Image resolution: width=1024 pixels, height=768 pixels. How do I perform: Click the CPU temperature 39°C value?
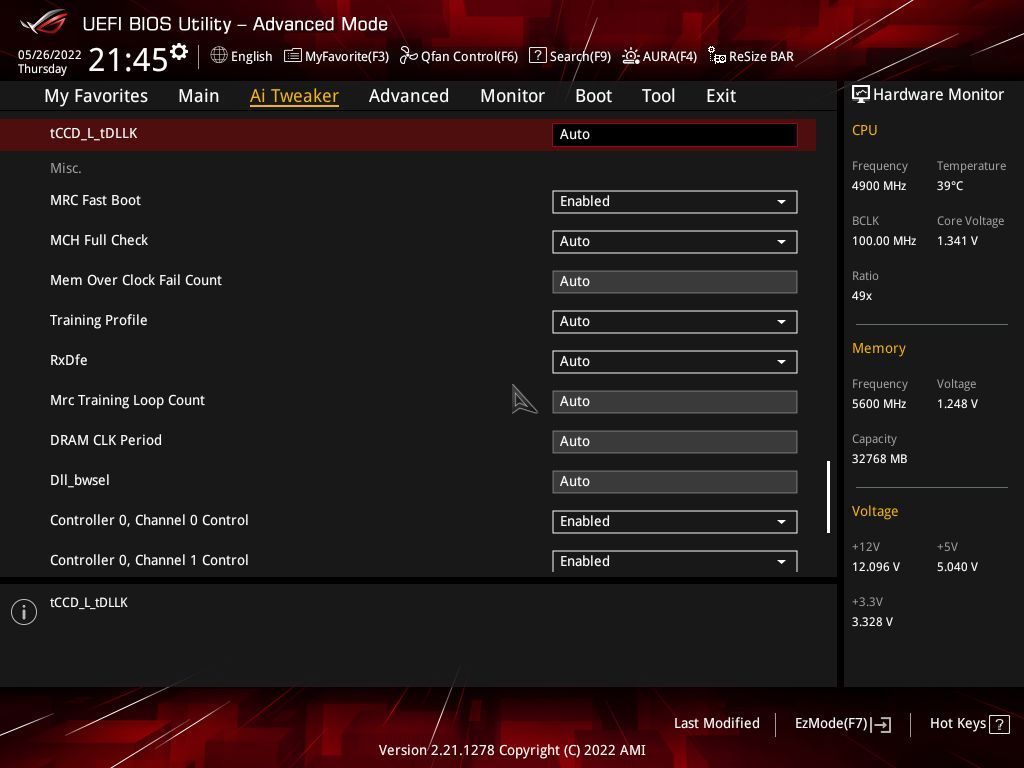(950, 186)
